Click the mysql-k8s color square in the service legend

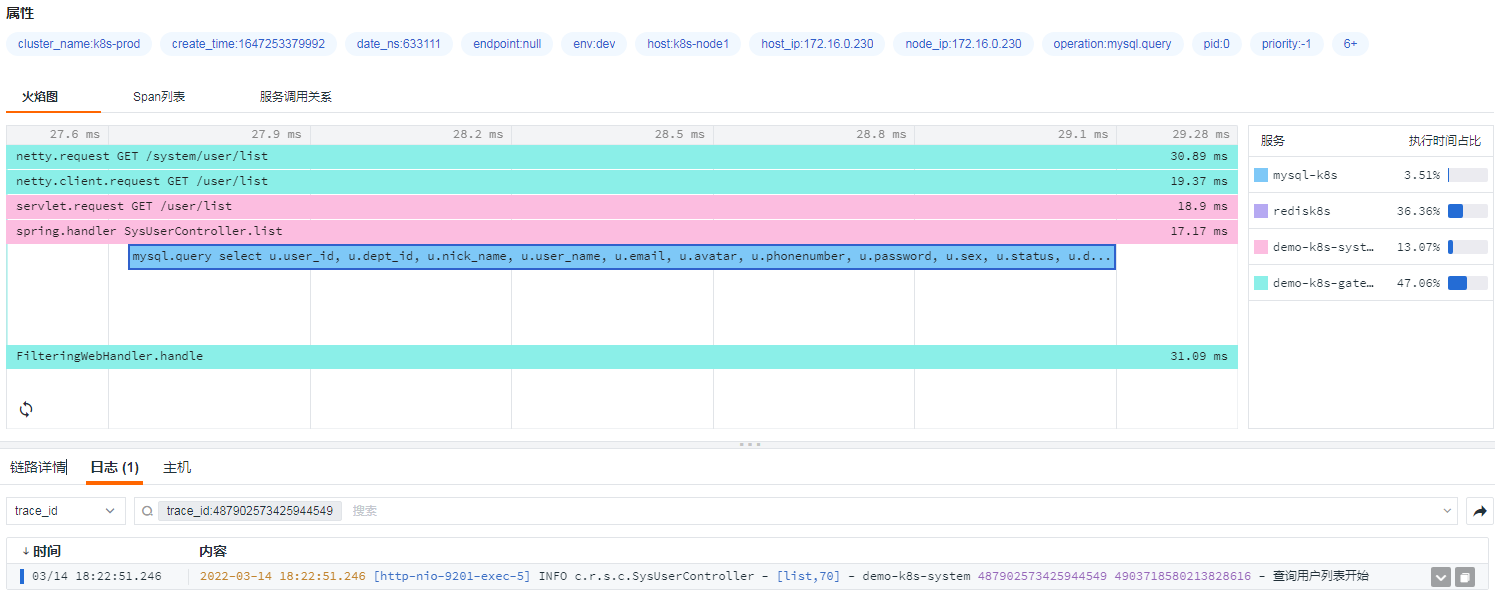1261,174
